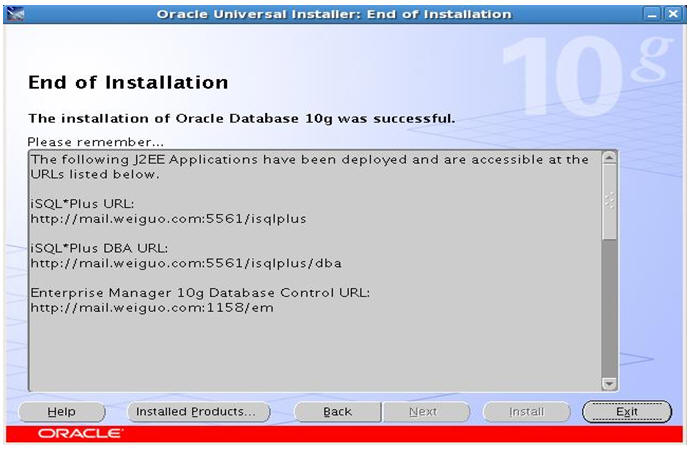
Task: Click scroll-up arrow of text area
Action: click(x=609, y=158)
